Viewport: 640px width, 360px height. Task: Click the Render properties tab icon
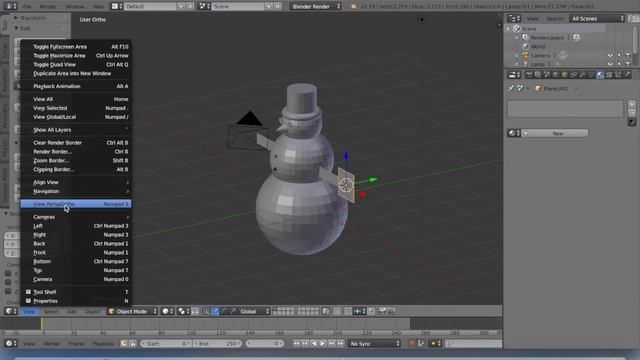point(529,75)
